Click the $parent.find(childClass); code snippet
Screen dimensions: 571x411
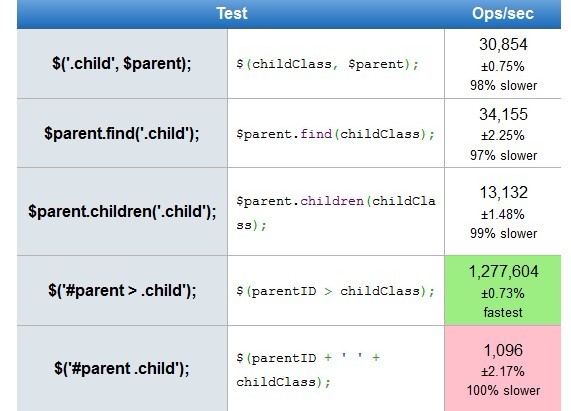(x=335, y=134)
